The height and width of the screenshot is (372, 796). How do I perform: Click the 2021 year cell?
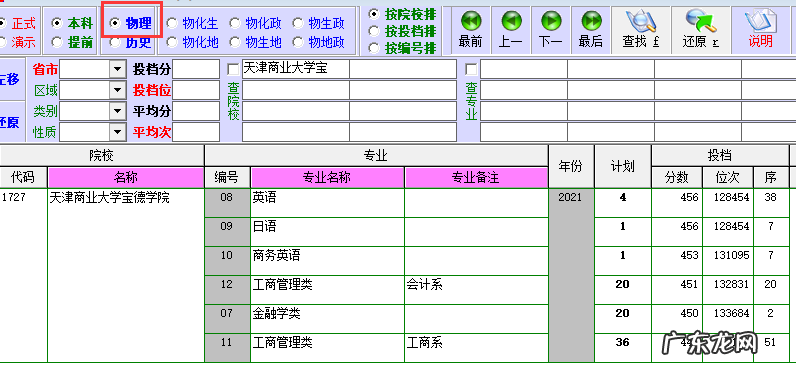(x=571, y=275)
